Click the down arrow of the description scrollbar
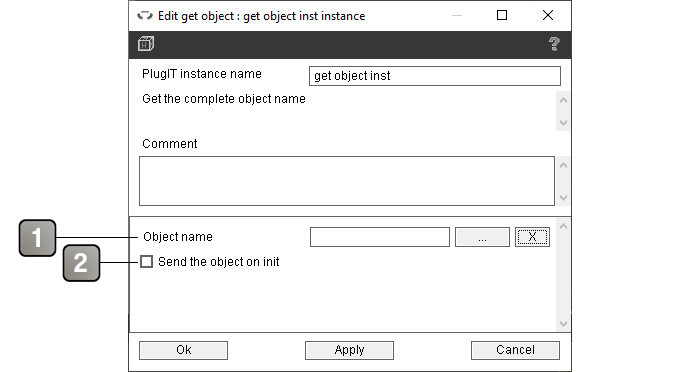The width and height of the screenshot is (700, 372). point(563,122)
